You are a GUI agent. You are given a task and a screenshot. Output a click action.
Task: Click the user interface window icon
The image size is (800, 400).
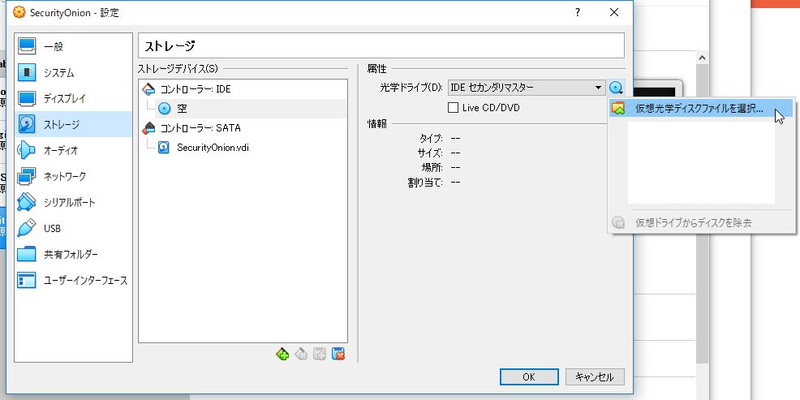(x=27, y=281)
